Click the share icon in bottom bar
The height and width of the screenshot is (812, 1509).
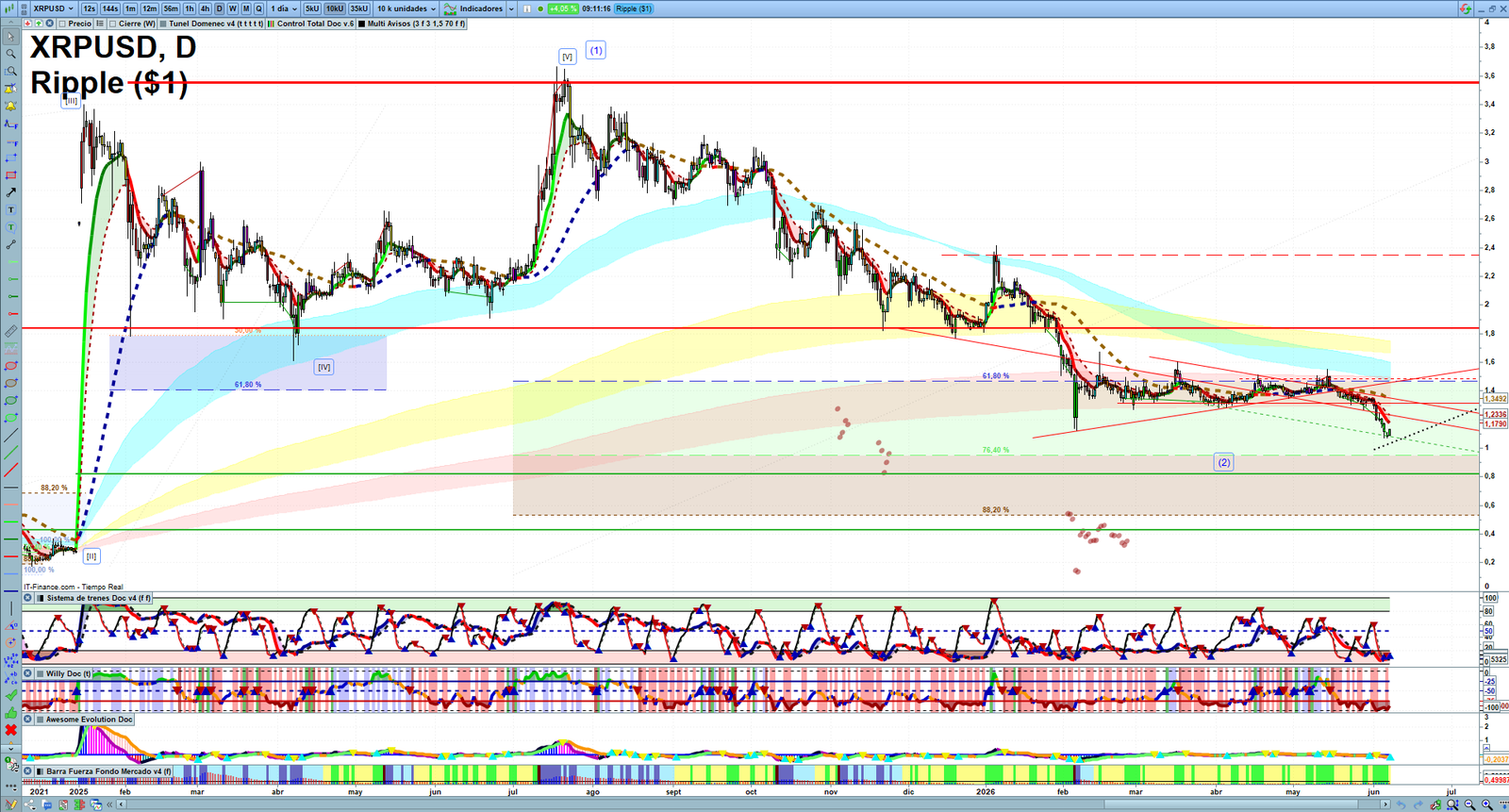(x=29, y=804)
